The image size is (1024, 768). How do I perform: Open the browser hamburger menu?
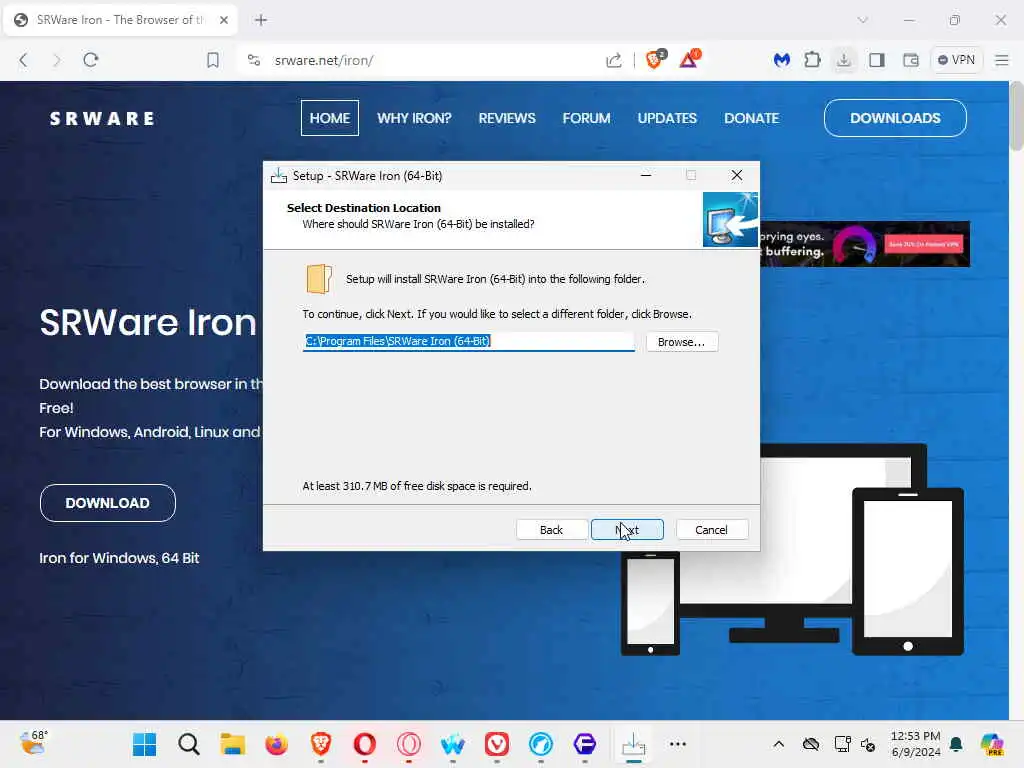click(x=1002, y=60)
